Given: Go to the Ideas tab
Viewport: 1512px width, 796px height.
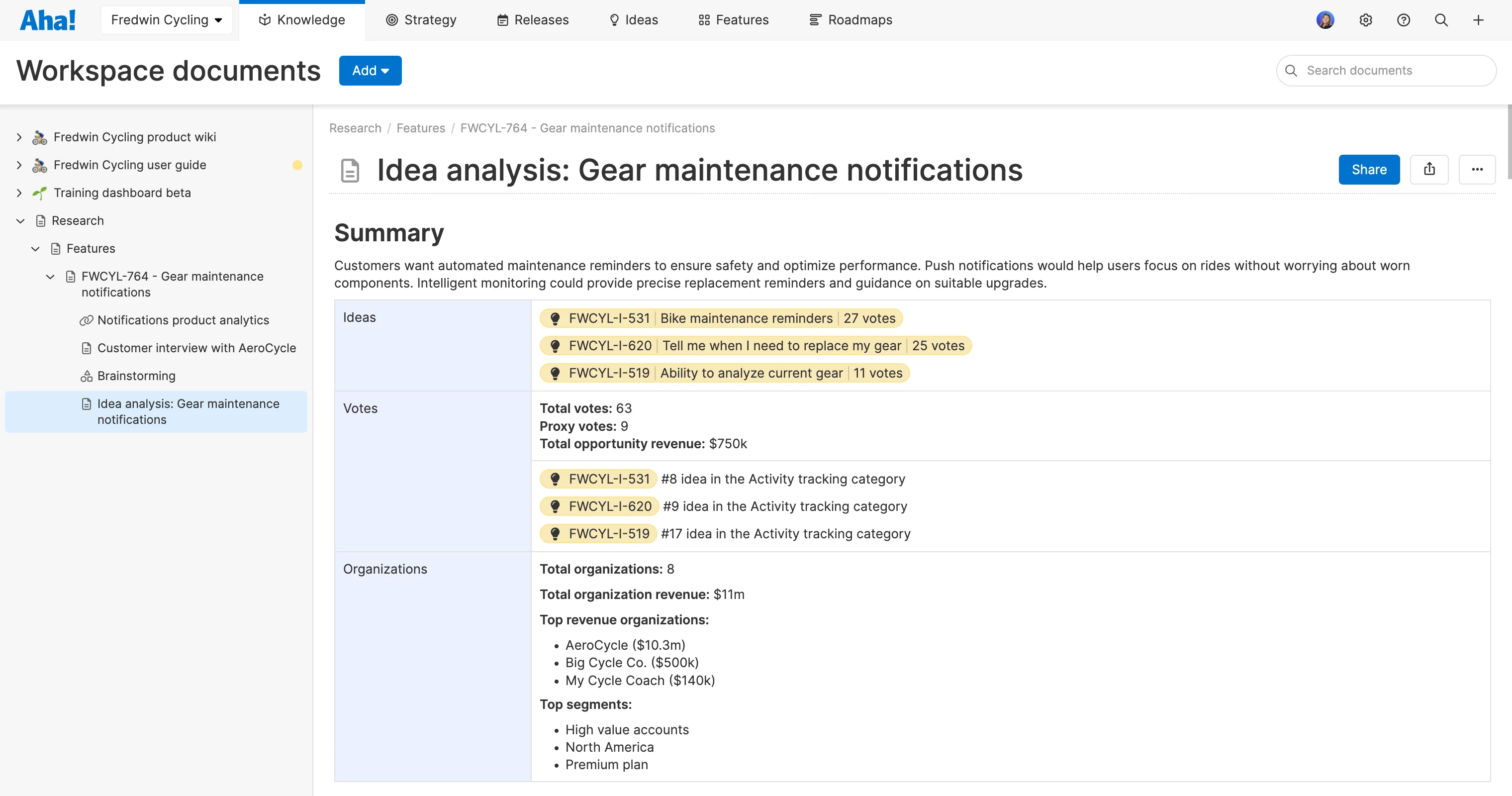Looking at the screenshot, I should [633, 20].
